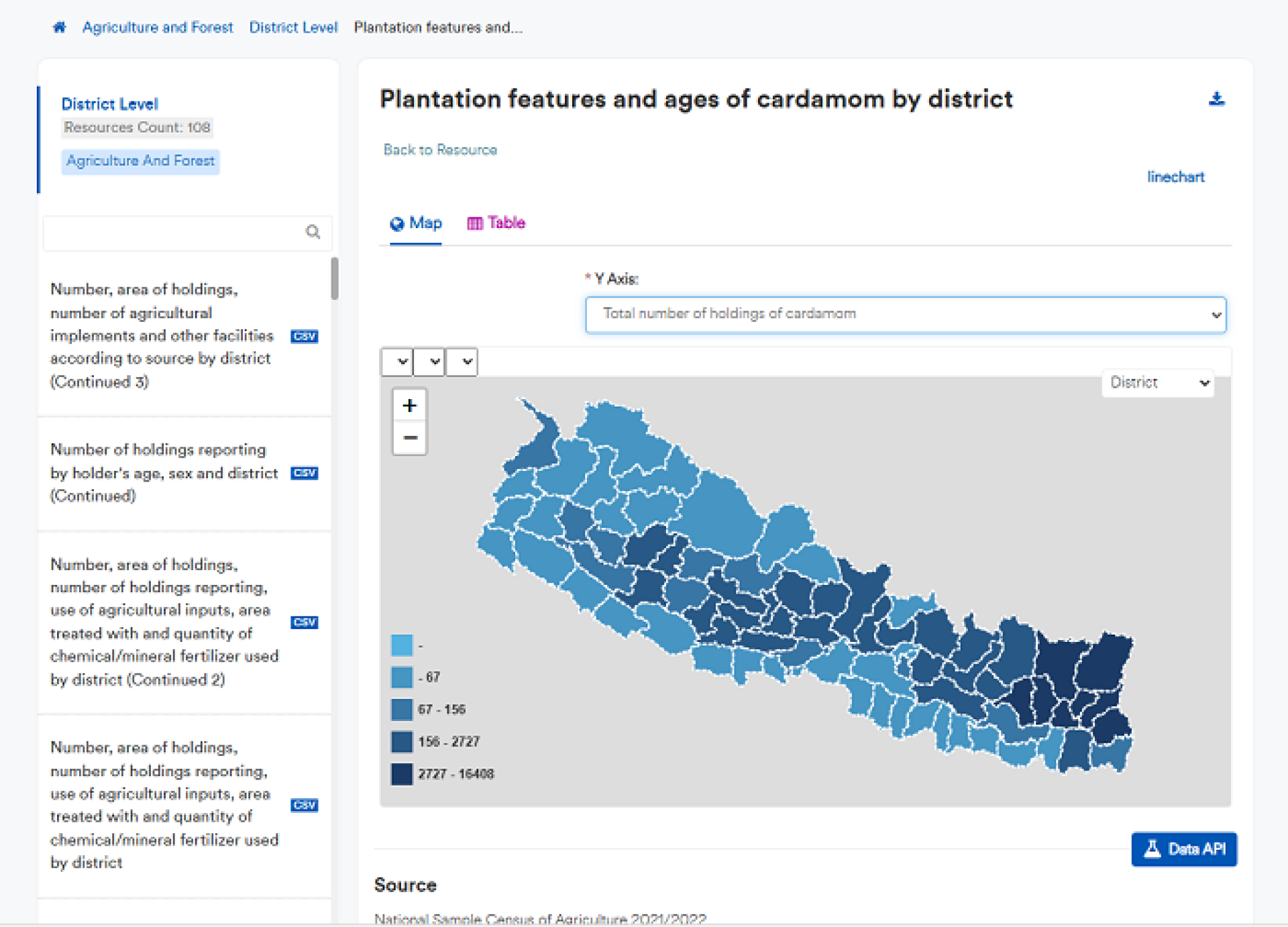1288x927 pixels.
Task: Click CSV badge for holder's age, sex resource
Action: coord(305,473)
